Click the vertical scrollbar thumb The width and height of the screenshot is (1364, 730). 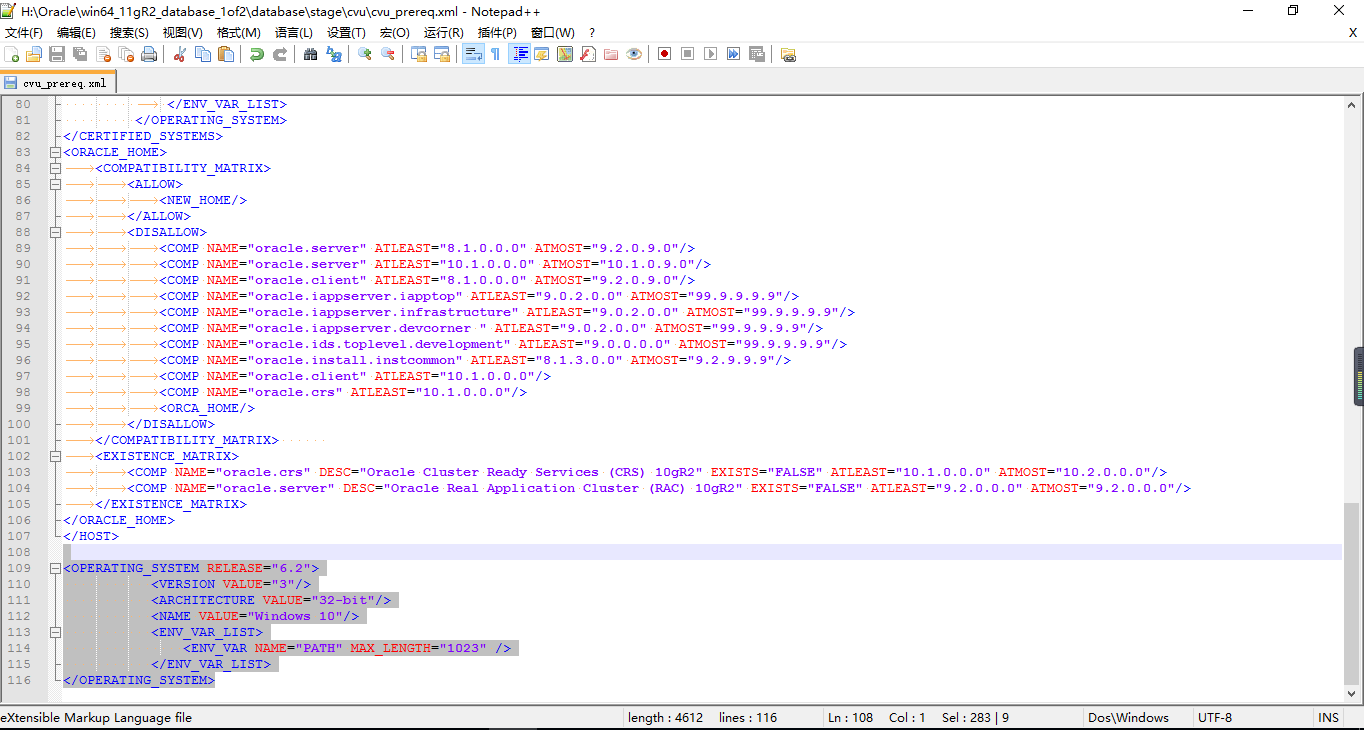click(1352, 592)
